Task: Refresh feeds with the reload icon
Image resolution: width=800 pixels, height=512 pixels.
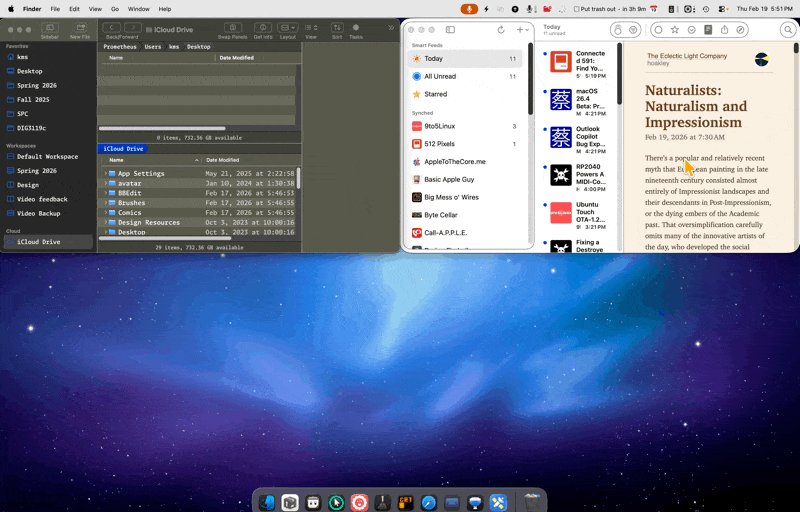Action: click(501, 30)
